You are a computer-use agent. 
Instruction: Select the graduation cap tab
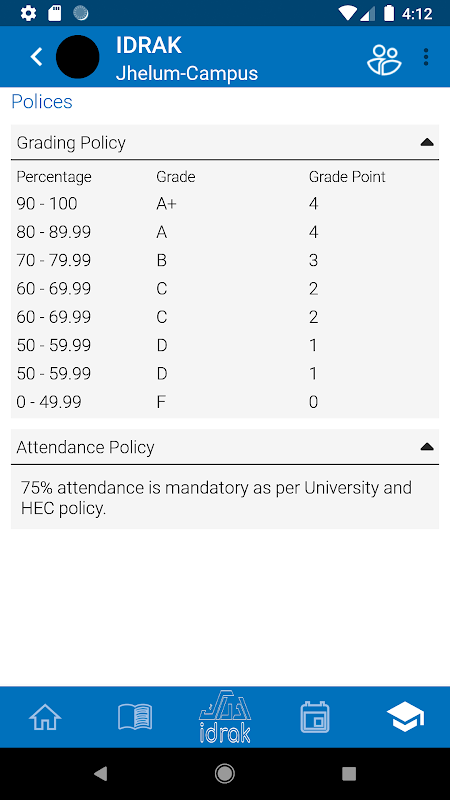click(405, 716)
